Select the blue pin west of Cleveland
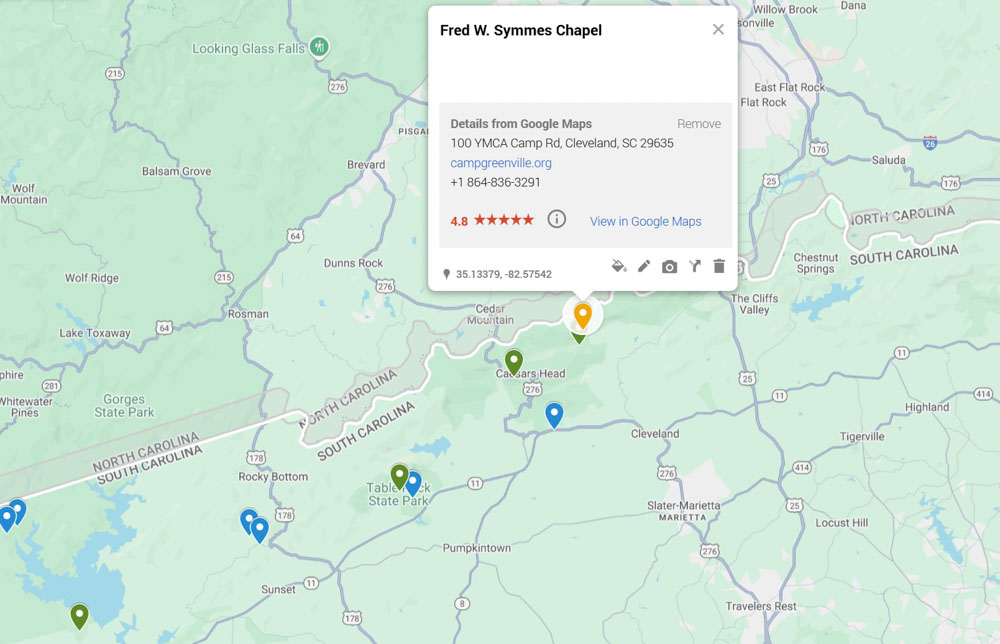This screenshot has width=1000, height=644. coord(554,414)
